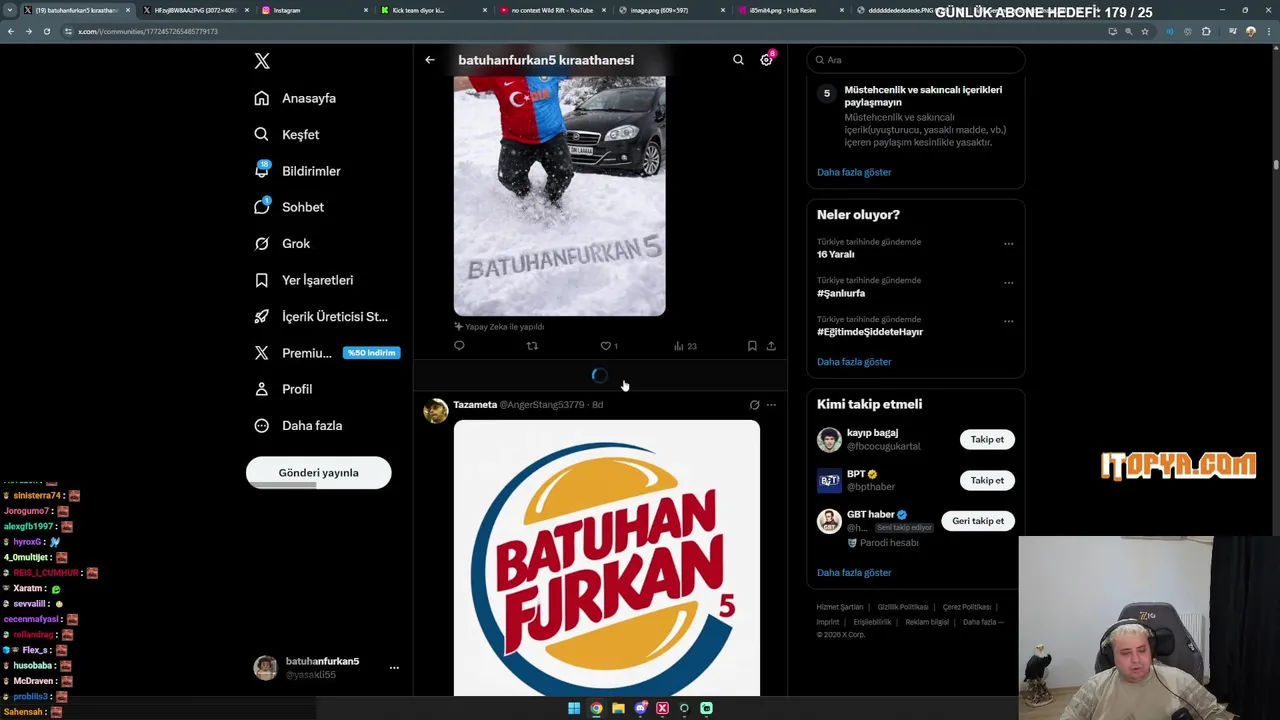Viewport: 1280px width, 720px height.
Task: Click the browser address bar URL
Action: (x=148, y=31)
